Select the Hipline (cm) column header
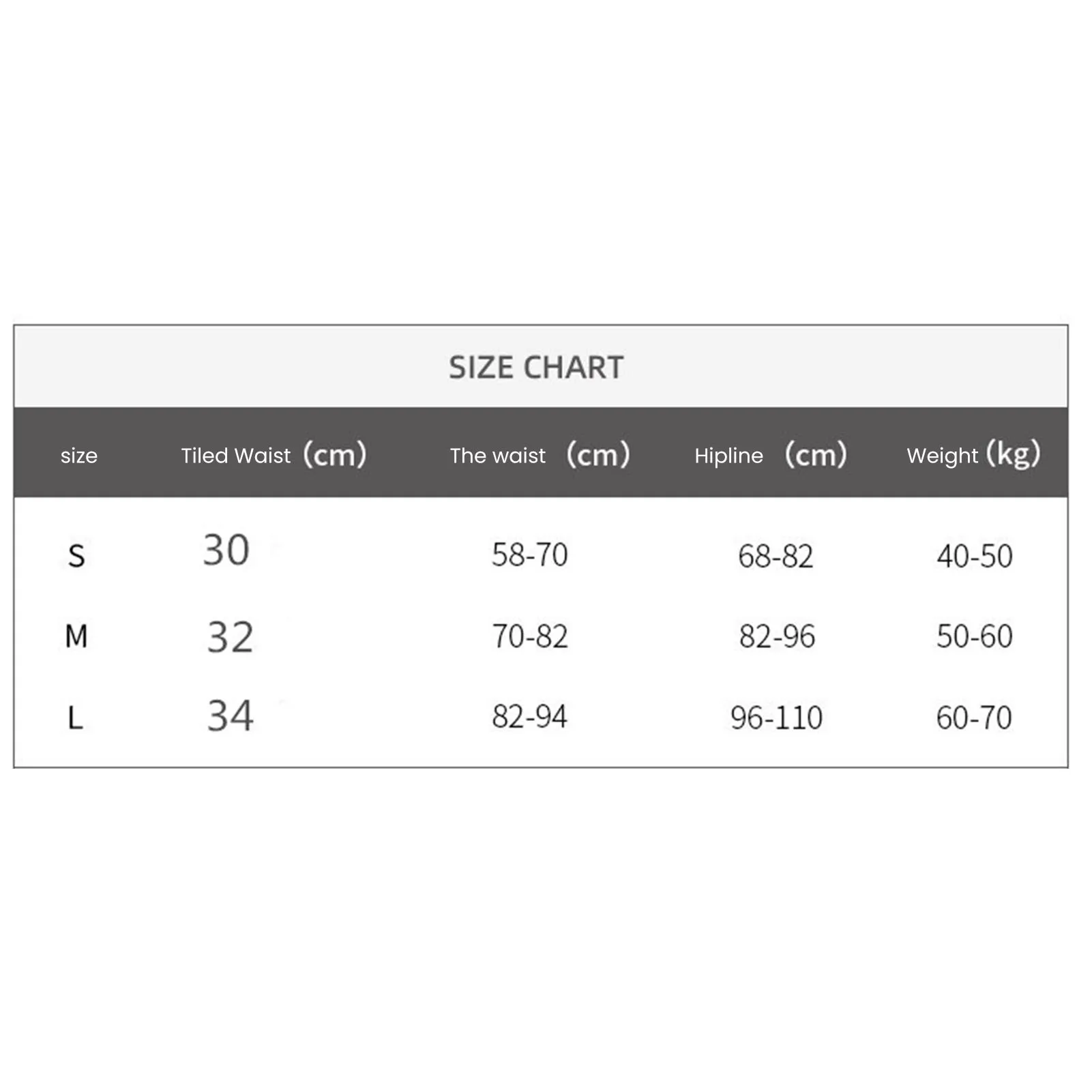The image size is (1092, 1092). point(771,455)
